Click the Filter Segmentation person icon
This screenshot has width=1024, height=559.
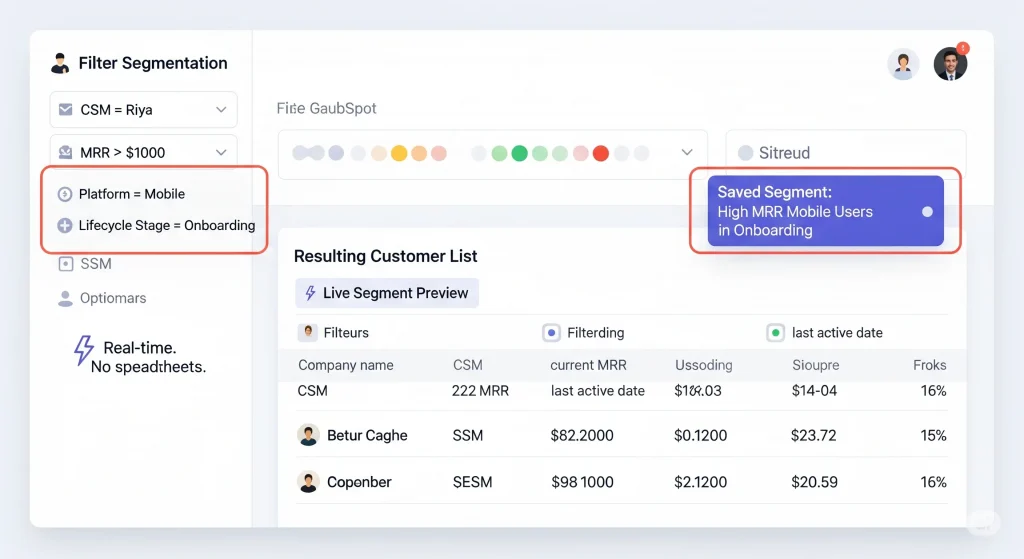tap(59, 63)
